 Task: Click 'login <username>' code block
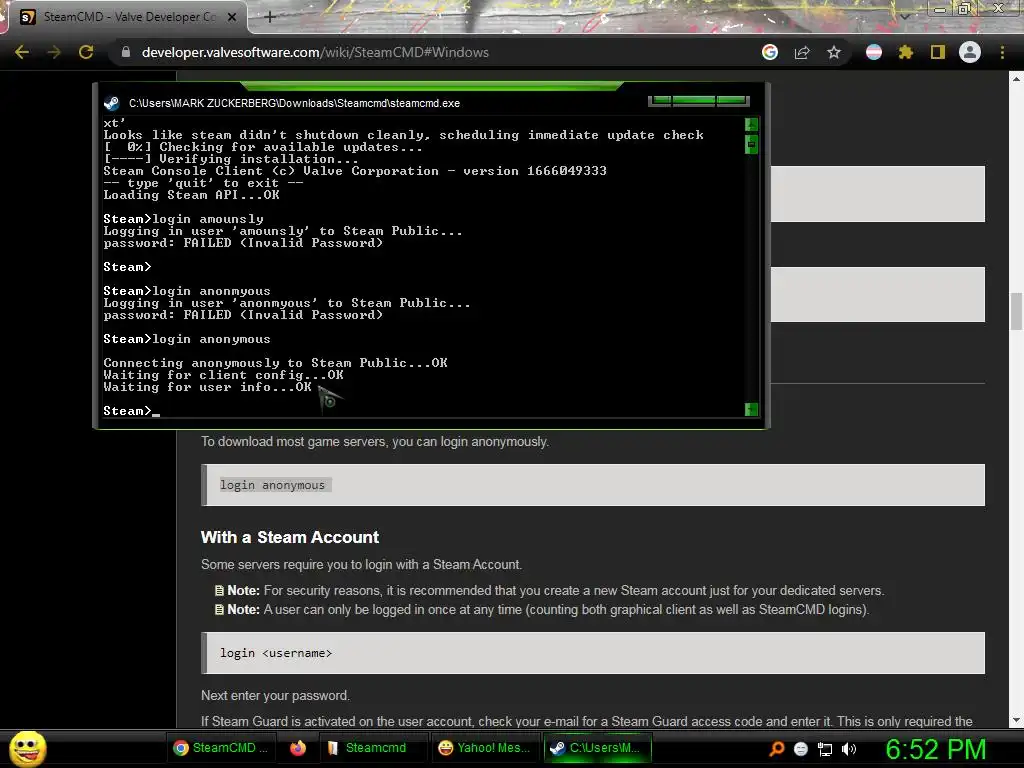[592, 652]
